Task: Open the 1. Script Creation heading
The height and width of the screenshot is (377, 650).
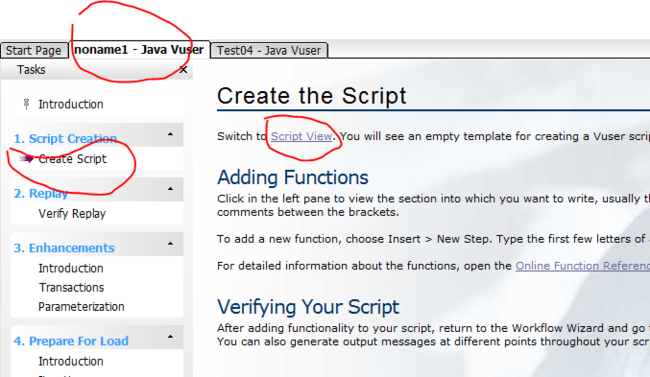Action: coord(65,139)
